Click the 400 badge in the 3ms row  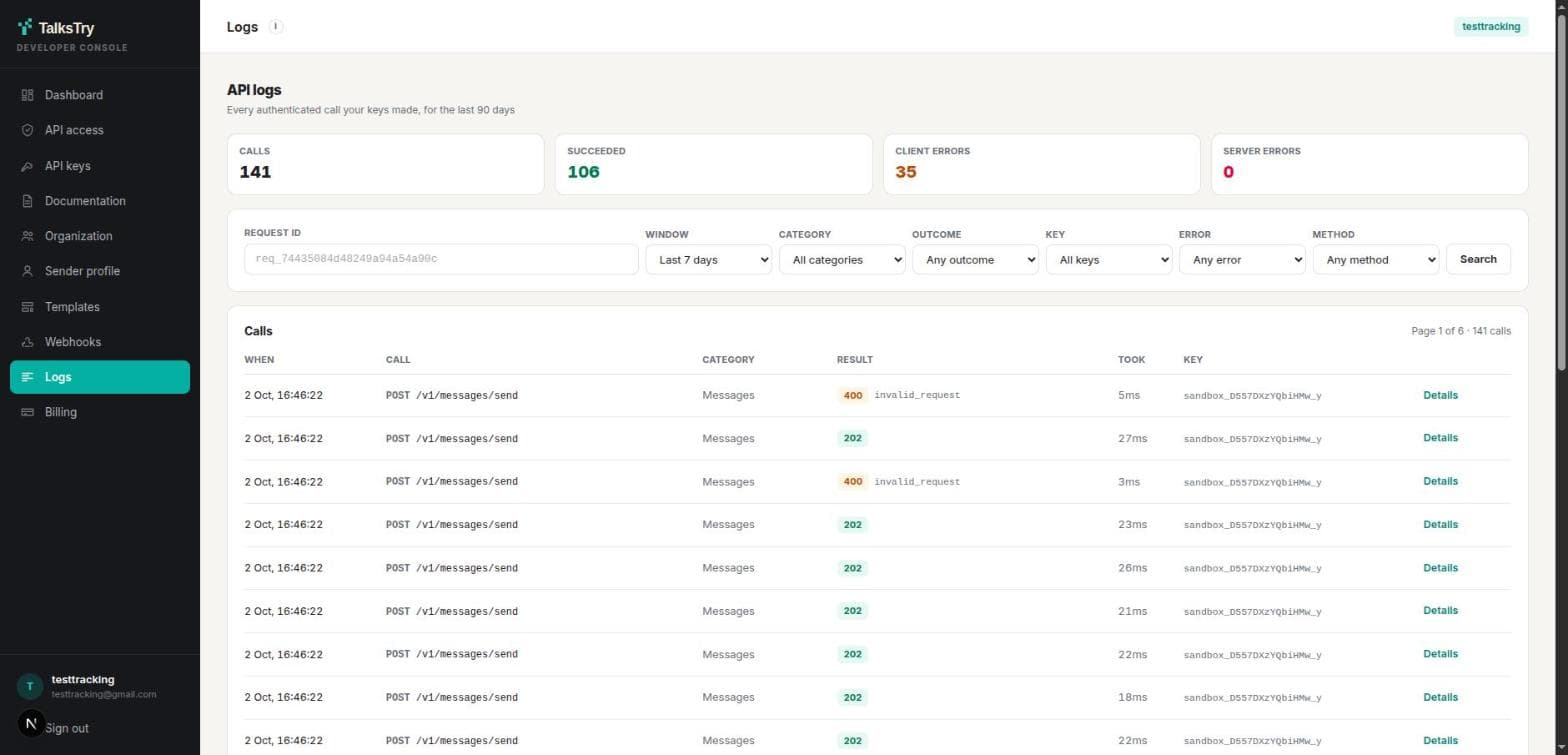[x=852, y=481]
